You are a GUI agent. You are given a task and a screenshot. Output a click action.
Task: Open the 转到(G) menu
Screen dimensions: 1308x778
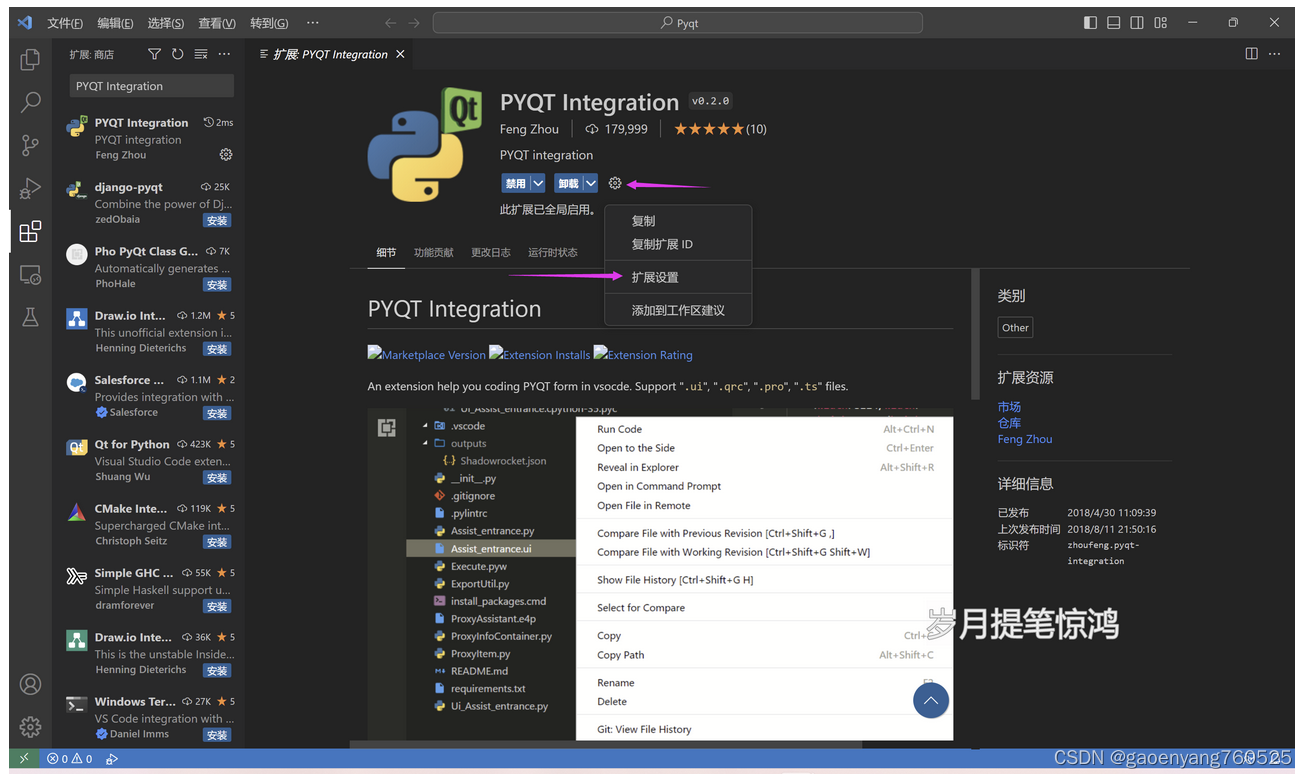(x=268, y=23)
